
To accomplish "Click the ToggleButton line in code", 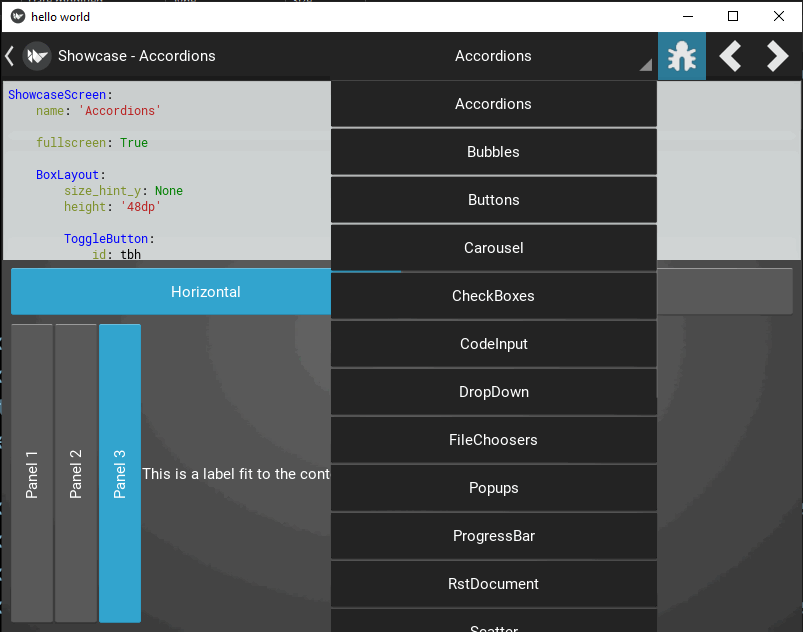I will coord(109,239).
